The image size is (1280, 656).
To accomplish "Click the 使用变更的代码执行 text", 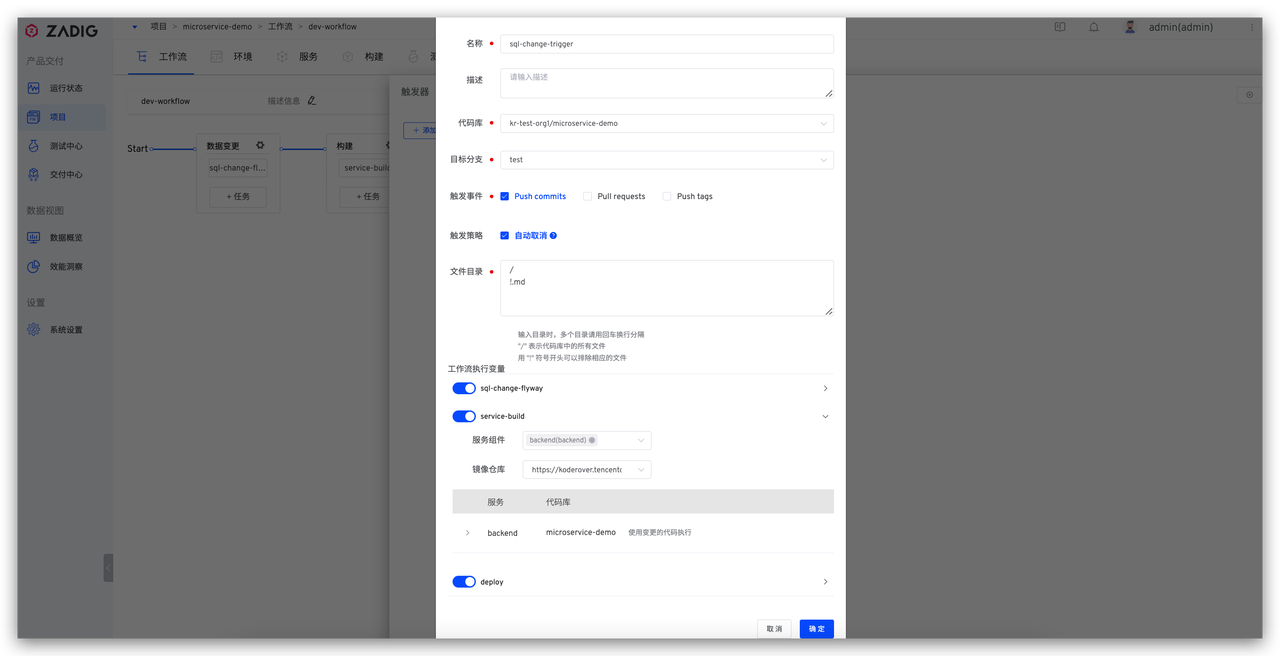I will coord(660,533).
